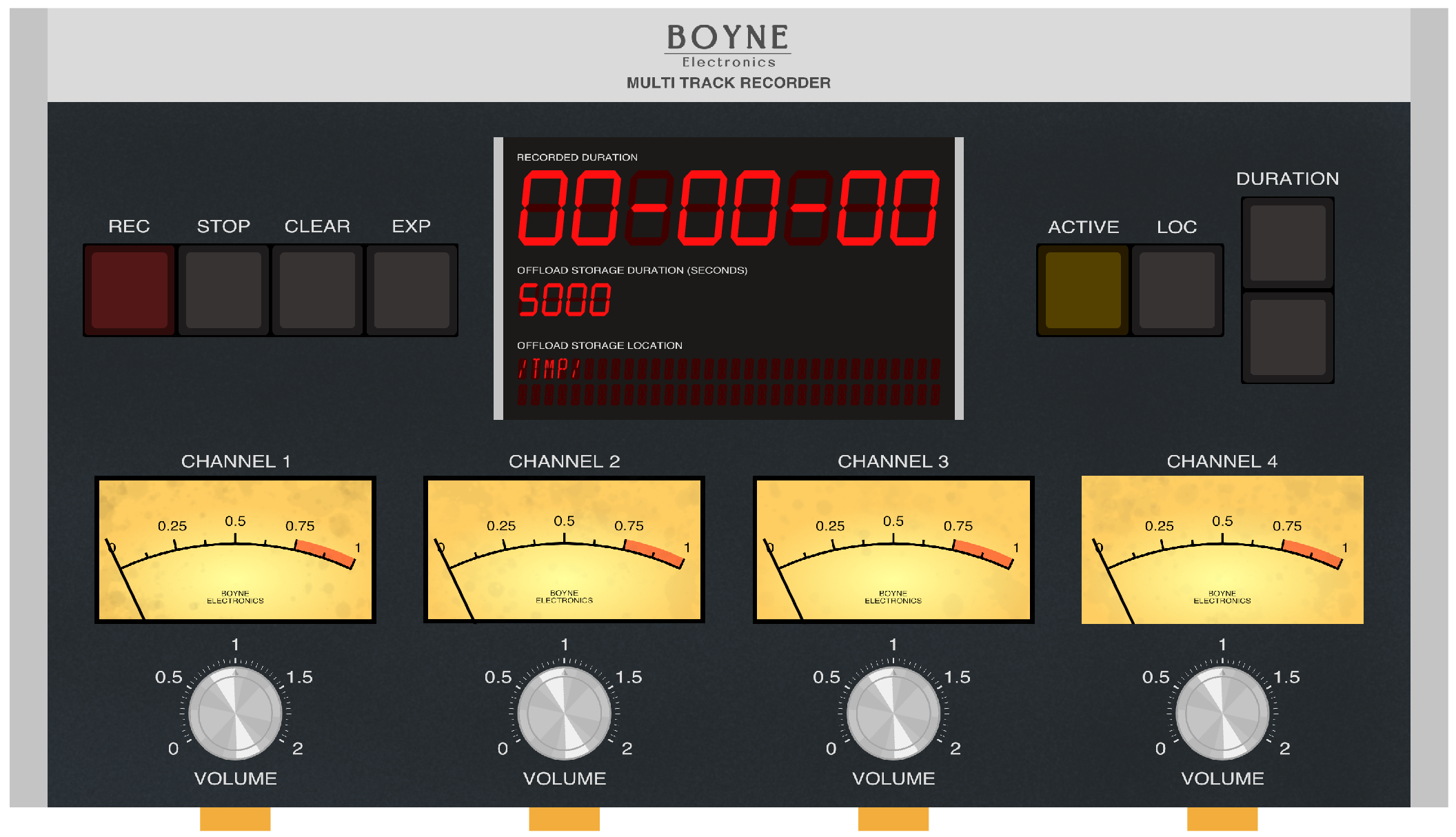The image size is (1456, 837).
Task: Click the Channel 3 volume knob
Action: coord(893,713)
